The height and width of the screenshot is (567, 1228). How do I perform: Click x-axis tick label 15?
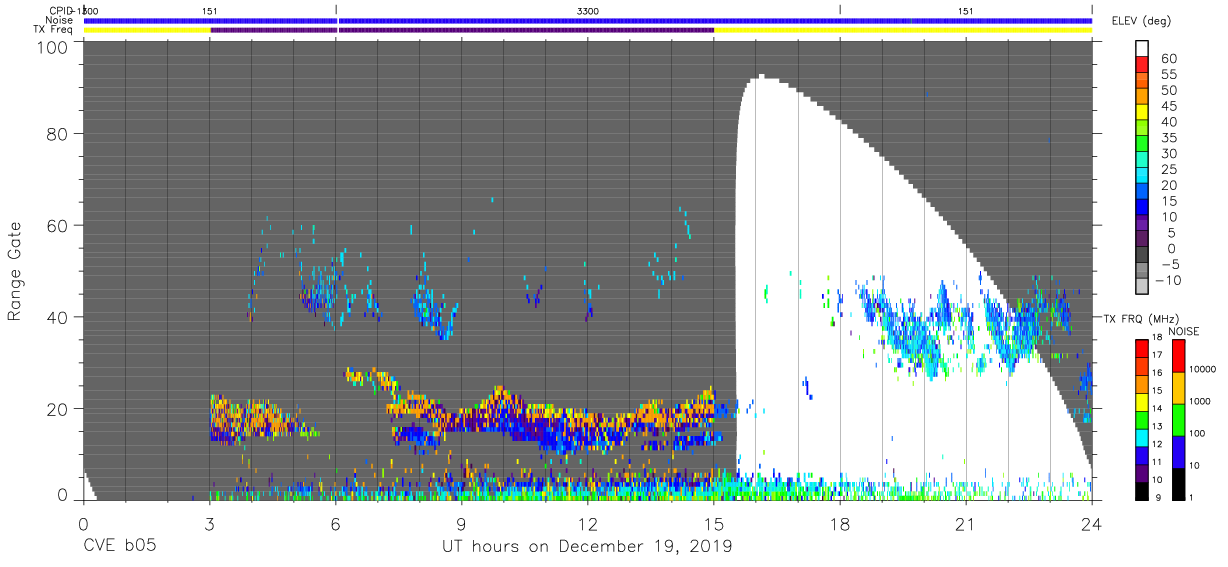714,524
